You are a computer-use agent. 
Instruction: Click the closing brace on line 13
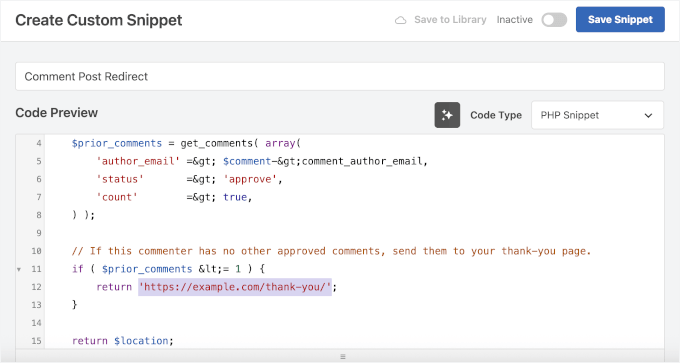(75, 305)
